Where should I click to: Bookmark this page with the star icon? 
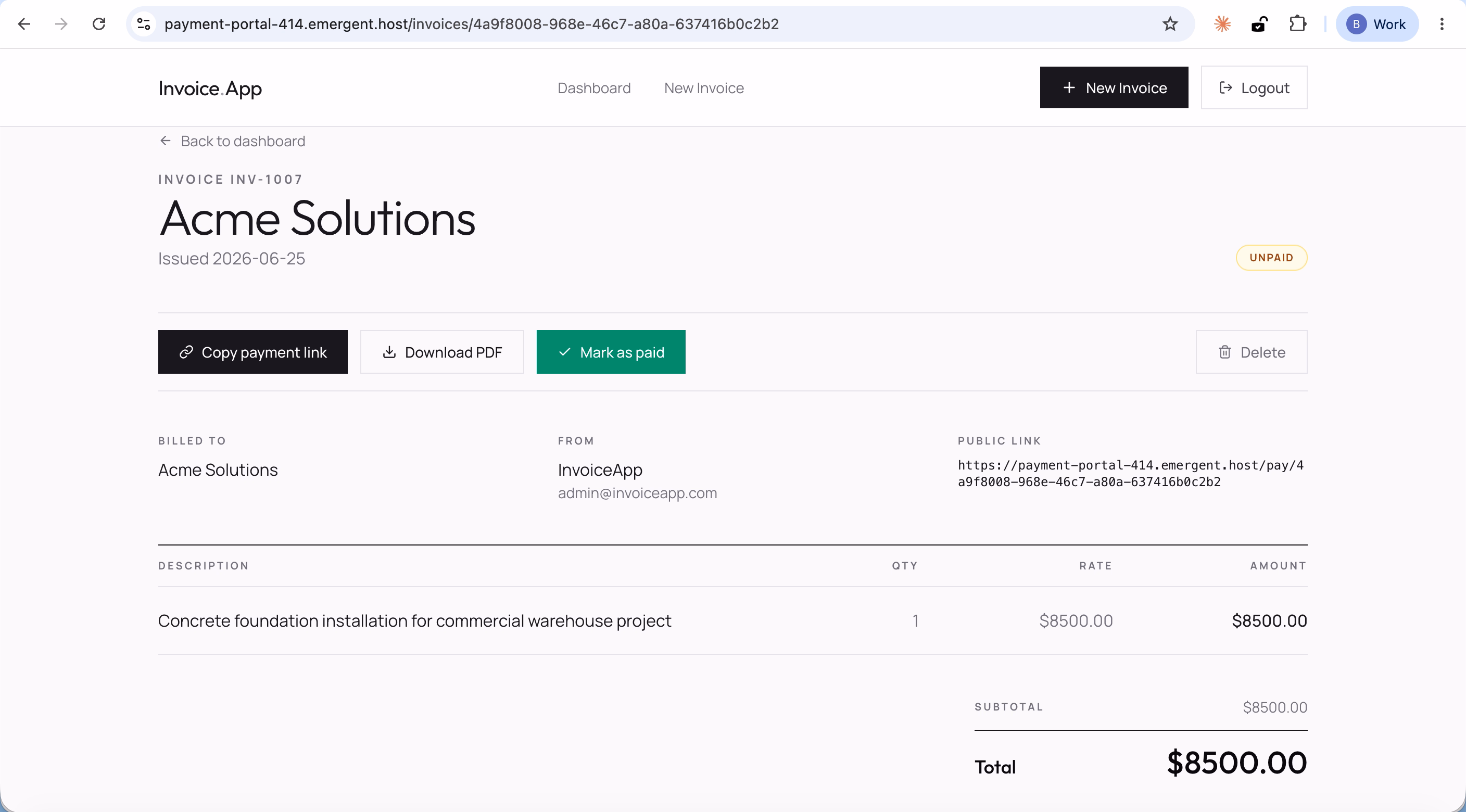point(1170,24)
